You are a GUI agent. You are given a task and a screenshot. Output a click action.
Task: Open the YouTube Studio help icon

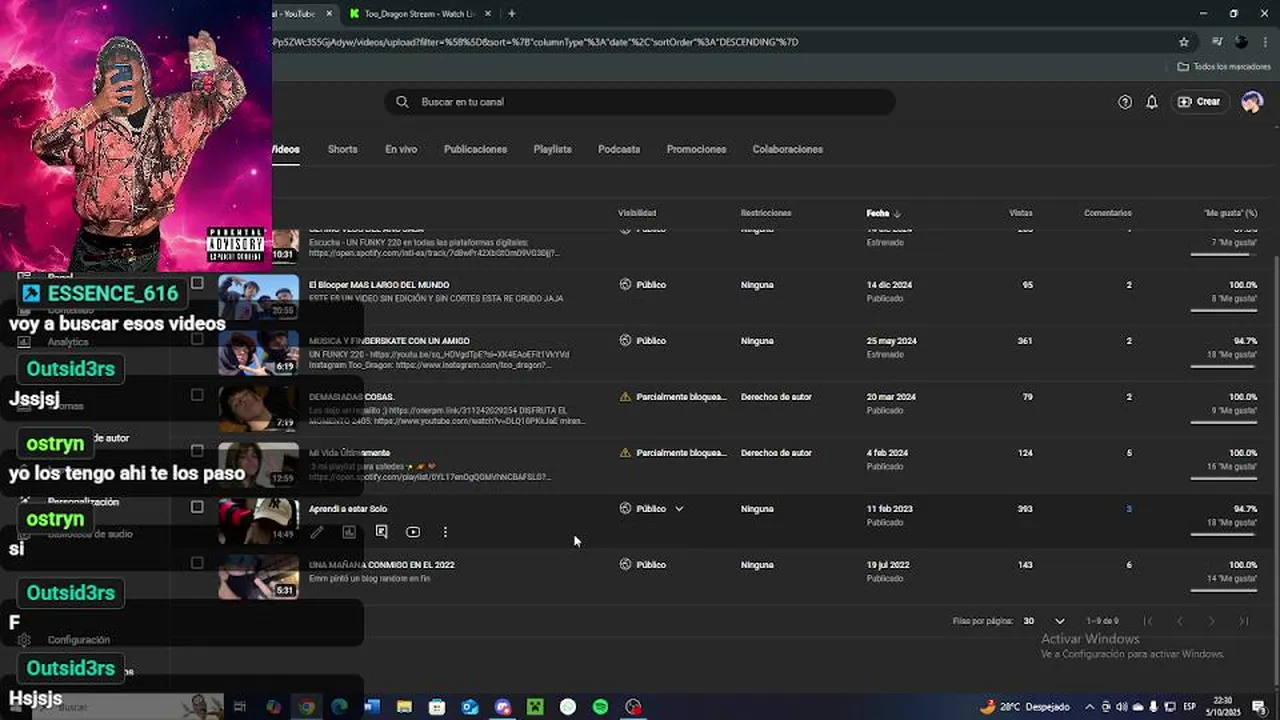pyautogui.click(x=1125, y=102)
